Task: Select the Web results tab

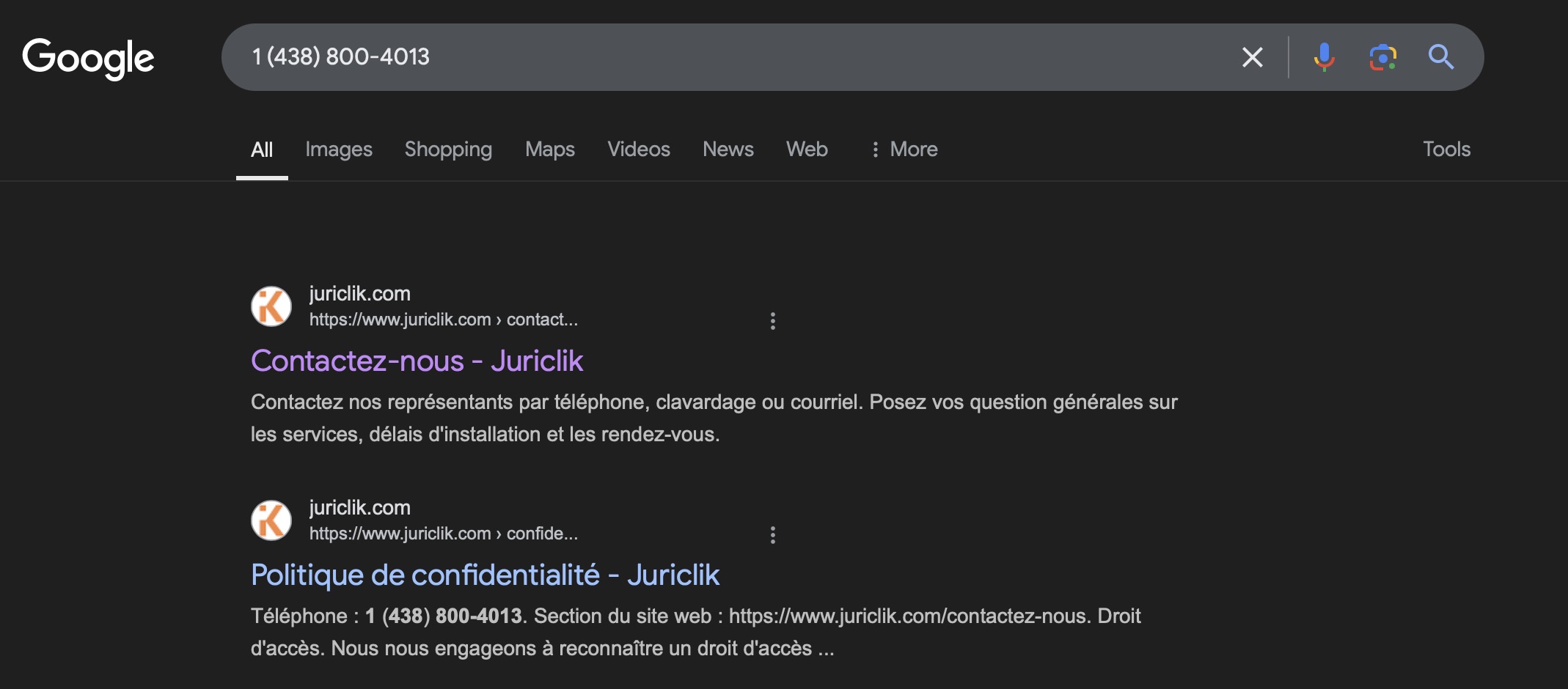Action: [x=807, y=150]
